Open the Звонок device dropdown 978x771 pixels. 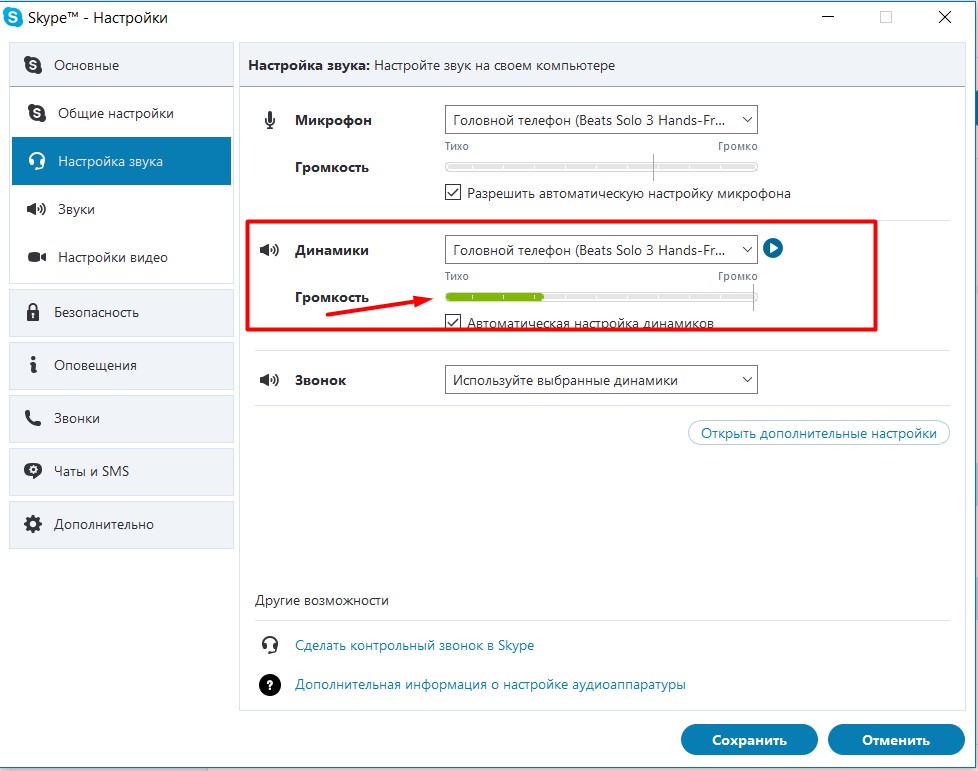coord(601,379)
